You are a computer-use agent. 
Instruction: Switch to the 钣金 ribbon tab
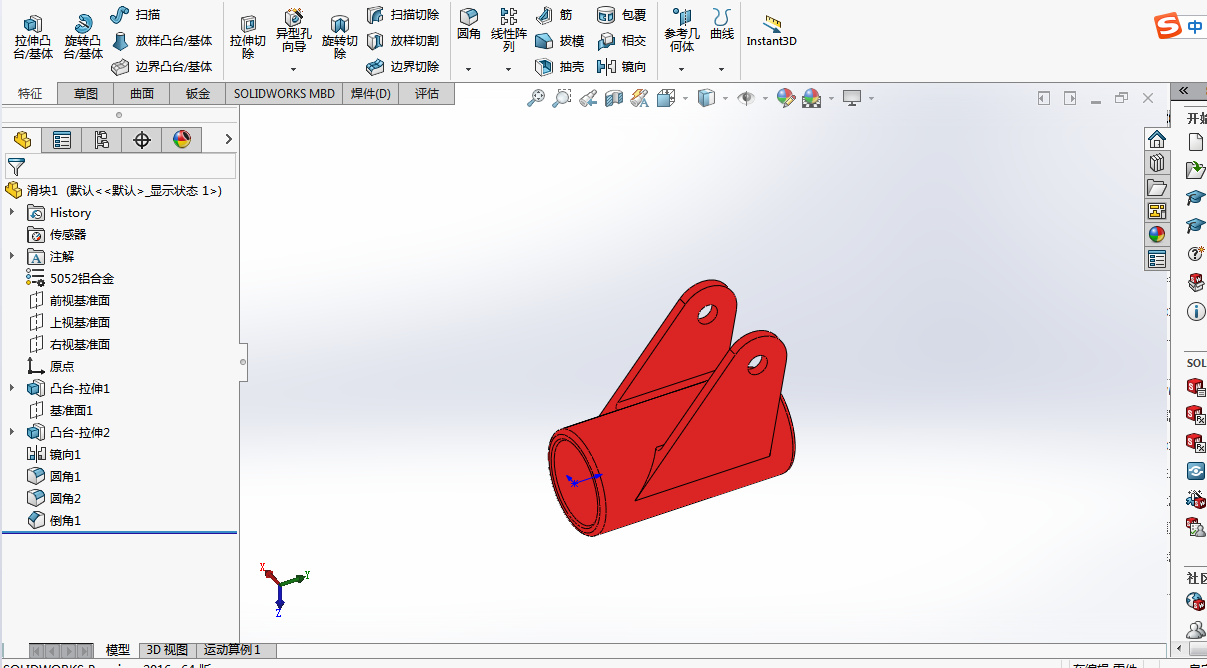(198, 94)
